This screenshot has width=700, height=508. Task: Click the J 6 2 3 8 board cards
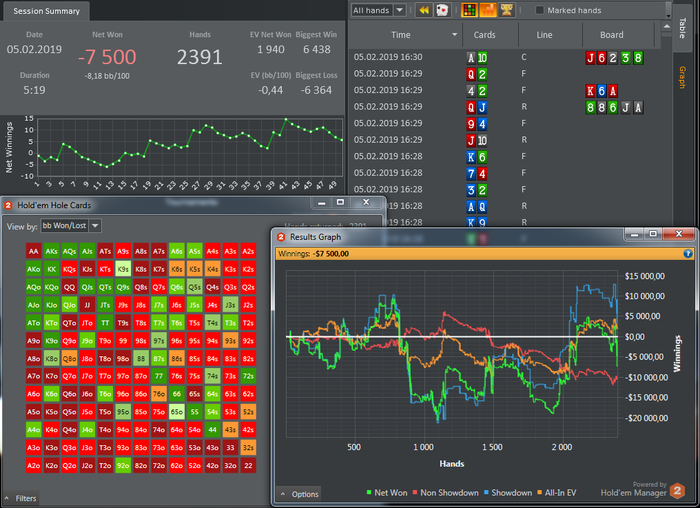(614, 58)
